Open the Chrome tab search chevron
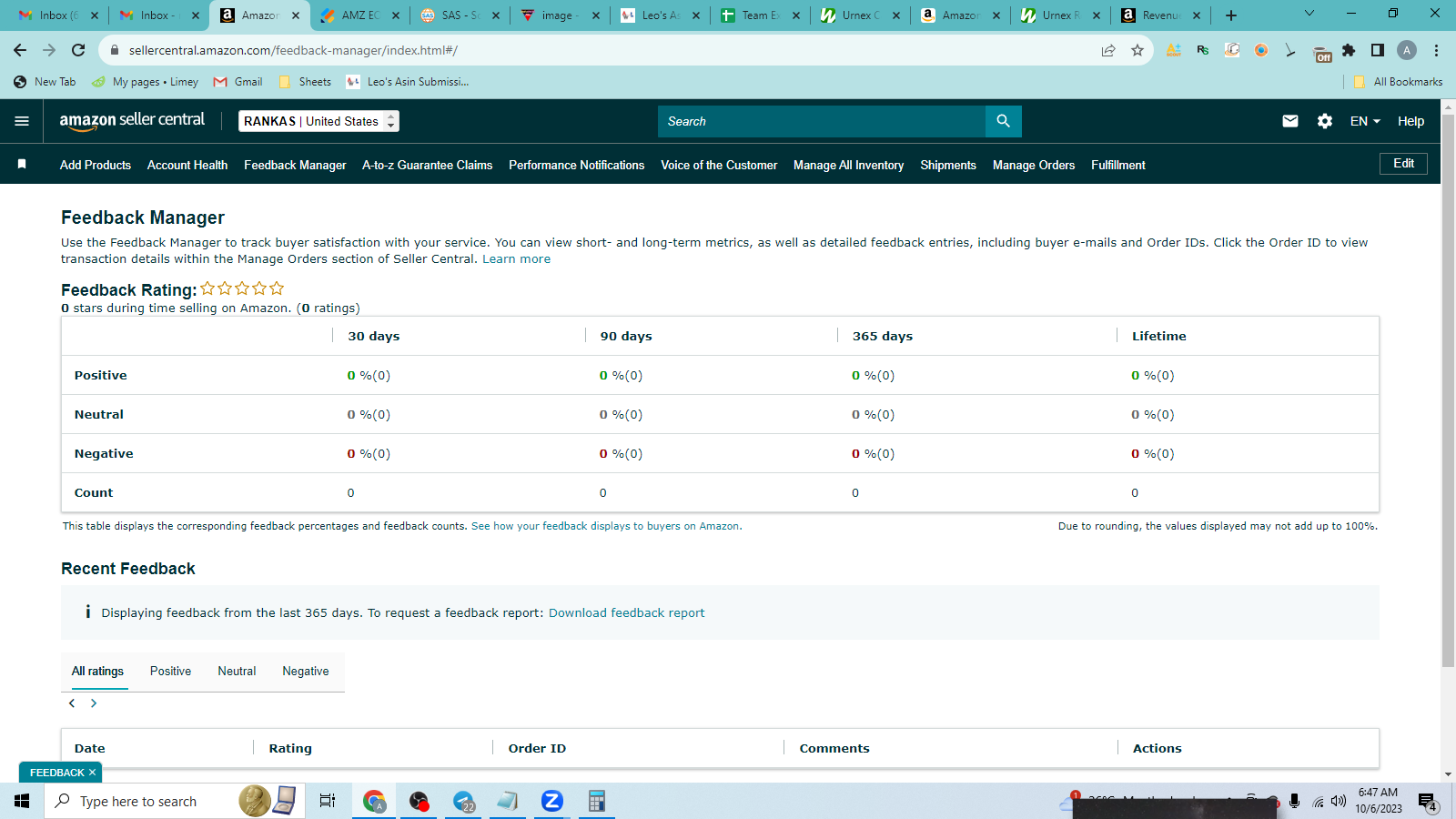This screenshot has height=819, width=1456. [x=1309, y=14]
